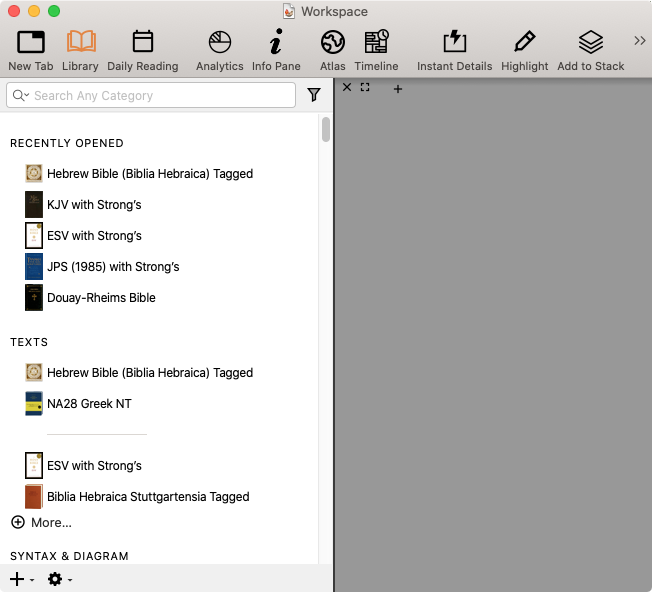
Task: Select NA28 Greek NT module
Action: [89, 404]
